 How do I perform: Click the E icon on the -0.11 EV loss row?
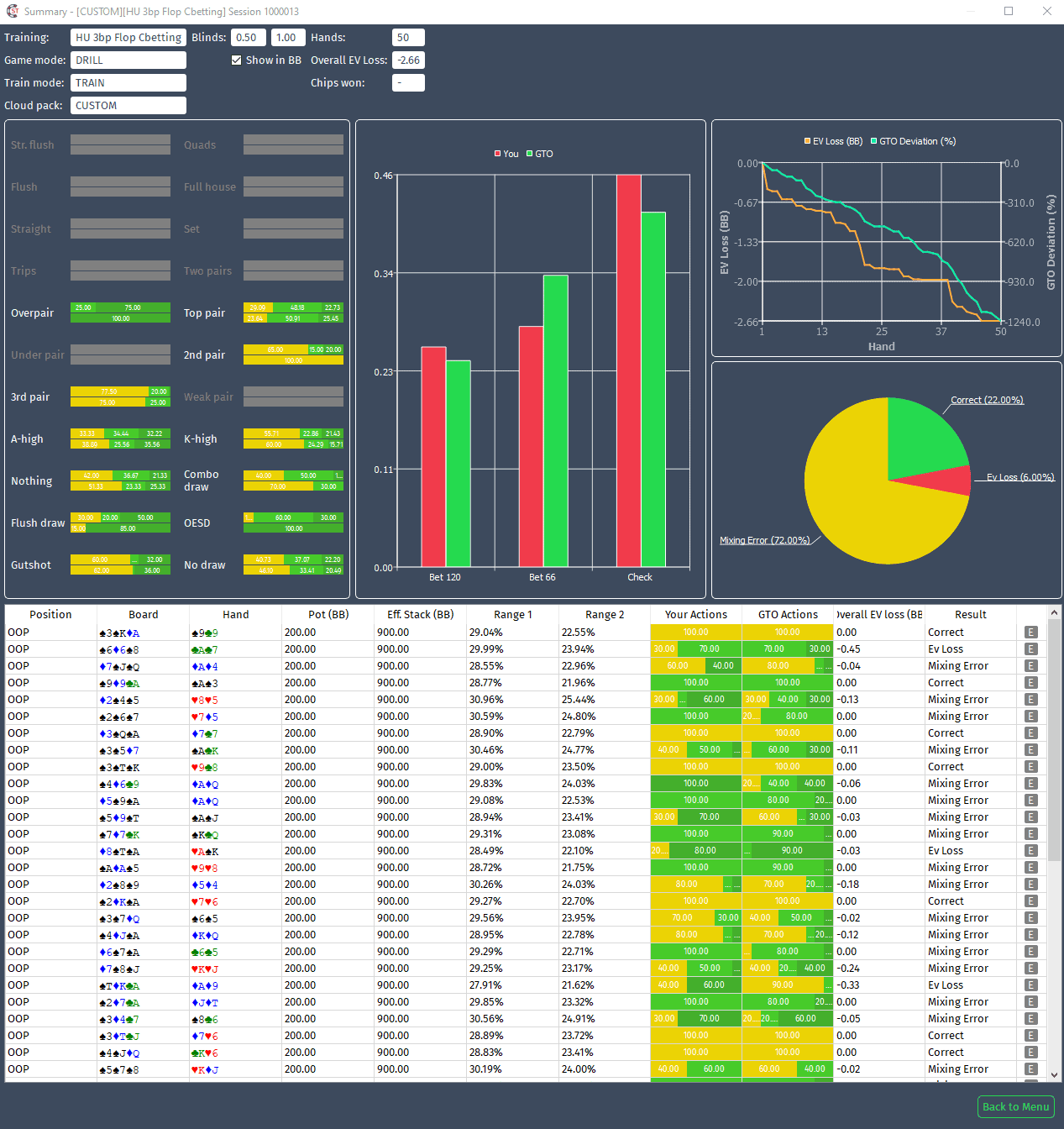(x=1030, y=750)
